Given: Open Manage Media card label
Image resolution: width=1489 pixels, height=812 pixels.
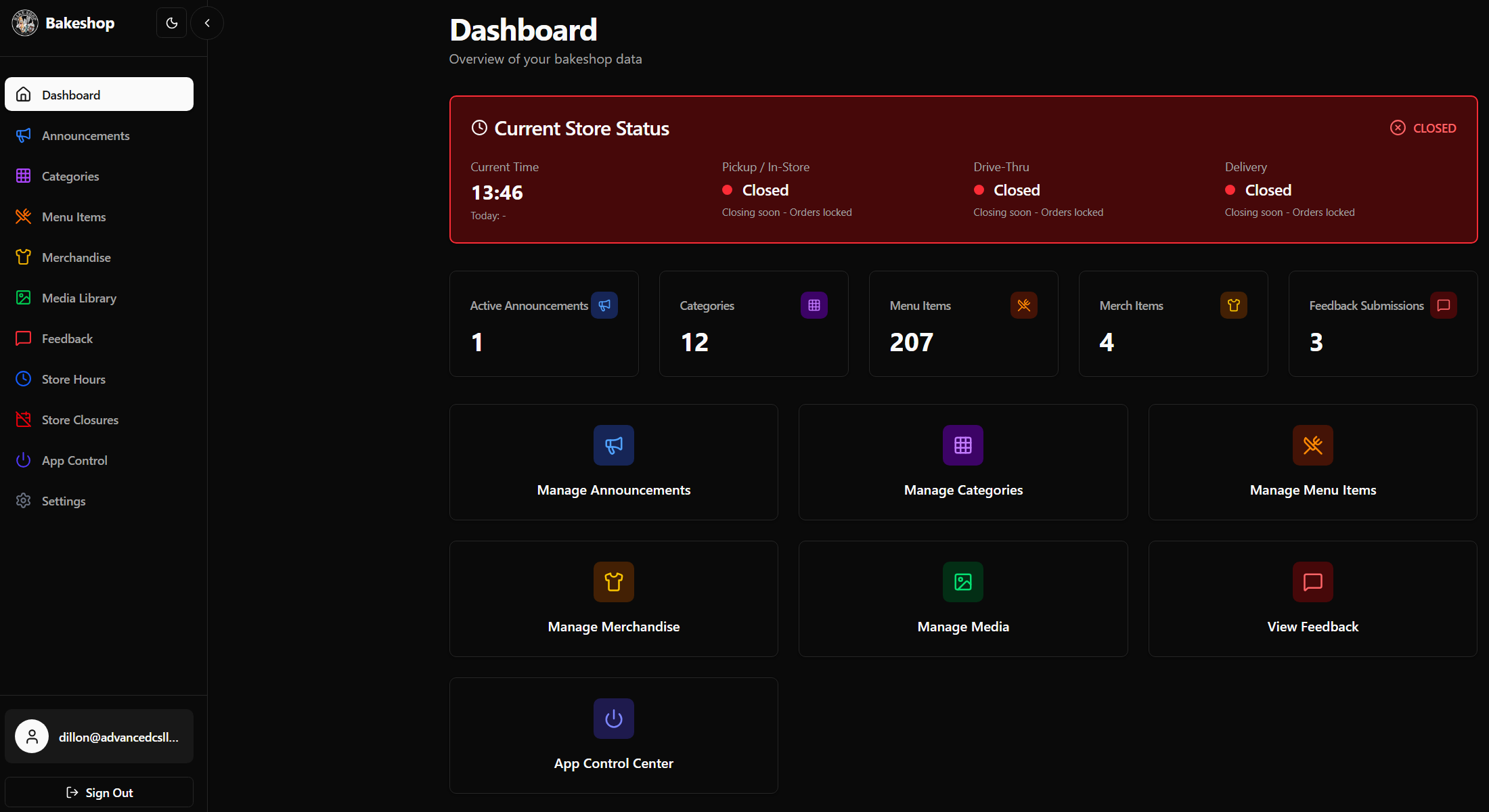Looking at the screenshot, I should [x=963, y=627].
